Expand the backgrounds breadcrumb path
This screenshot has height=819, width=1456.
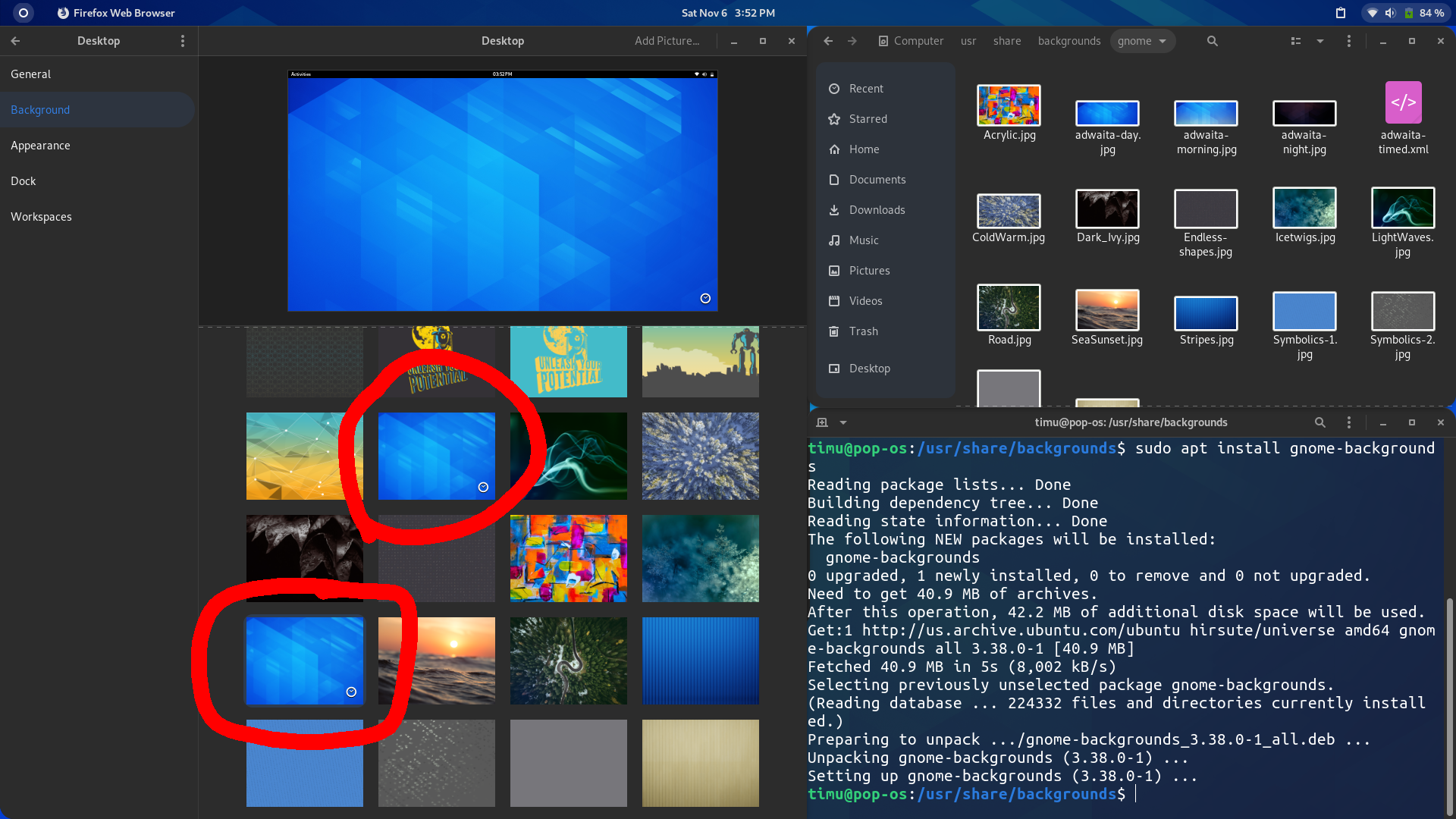tap(1068, 40)
